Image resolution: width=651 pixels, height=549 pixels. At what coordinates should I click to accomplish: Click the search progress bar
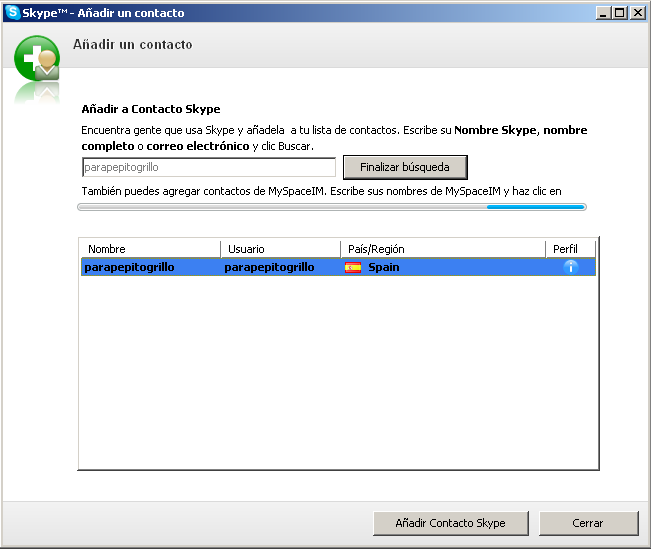(332, 207)
